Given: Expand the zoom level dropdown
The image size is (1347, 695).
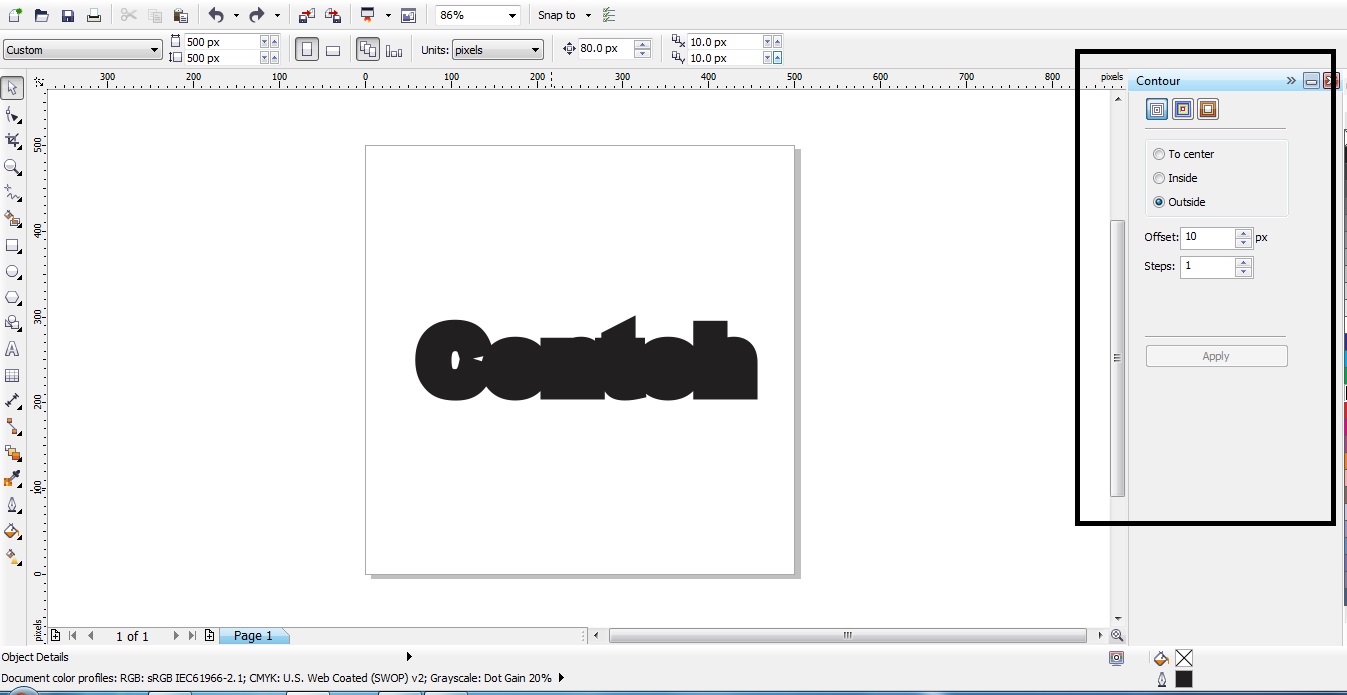Looking at the screenshot, I should (x=511, y=14).
